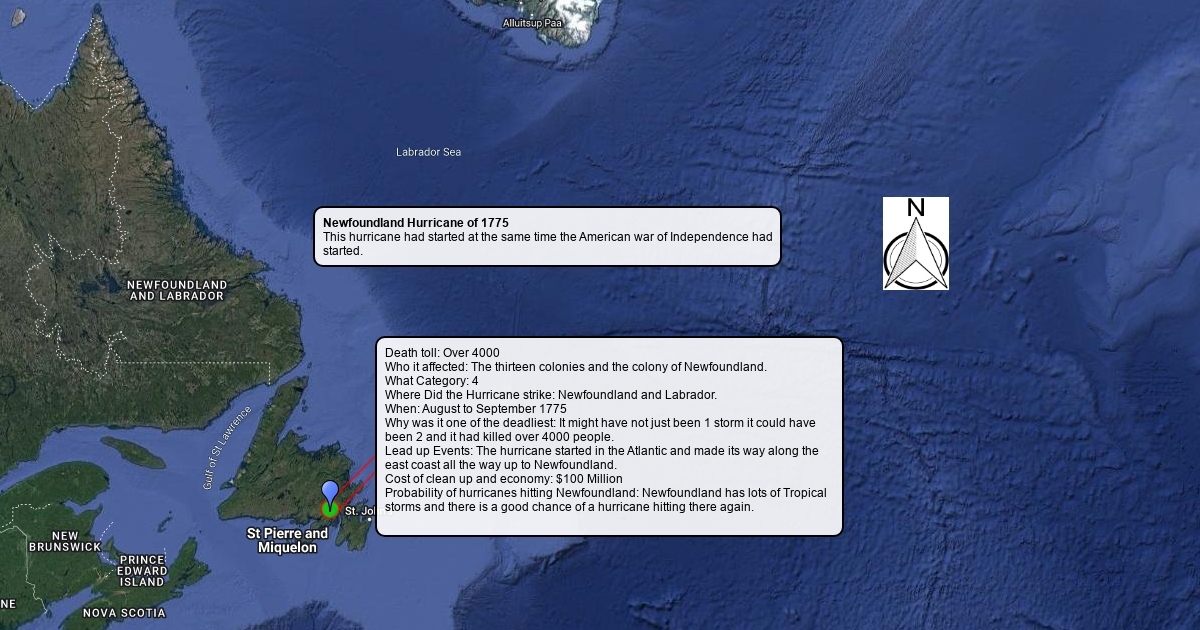Click the 'What Category: 4' line
Screen dimensions: 1200x630
[x=432, y=381]
